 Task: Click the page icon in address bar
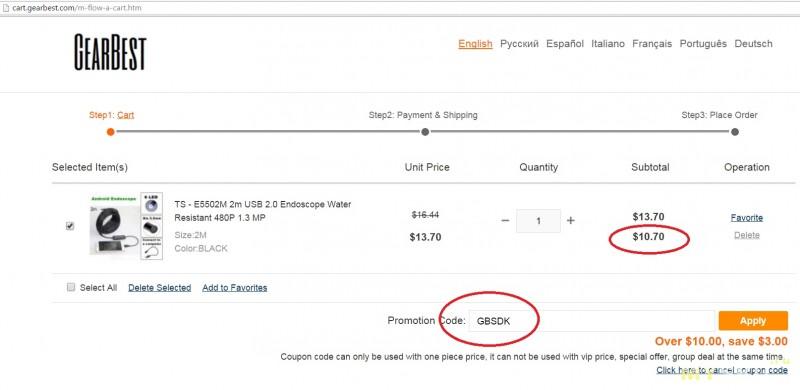(x=6, y=8)
